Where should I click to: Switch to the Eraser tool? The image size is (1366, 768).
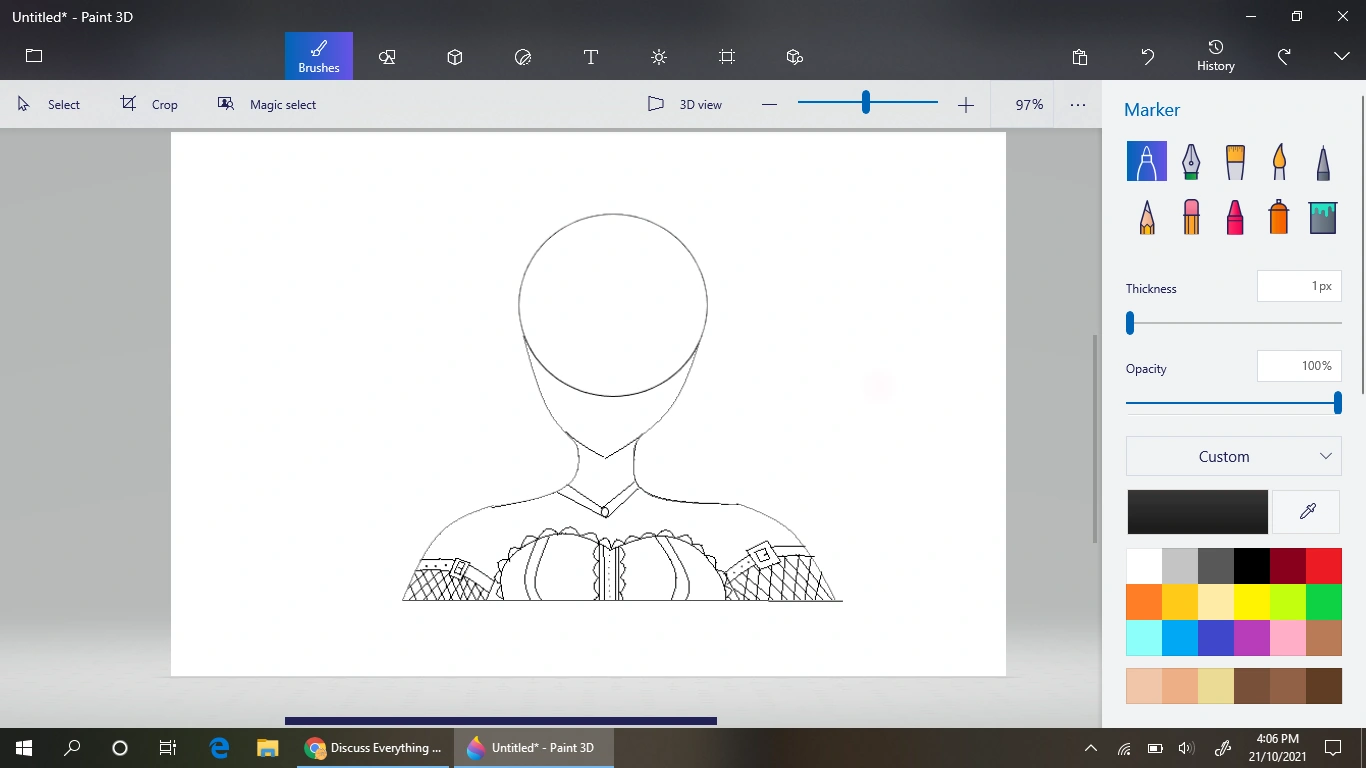[x=1190, y=217]
